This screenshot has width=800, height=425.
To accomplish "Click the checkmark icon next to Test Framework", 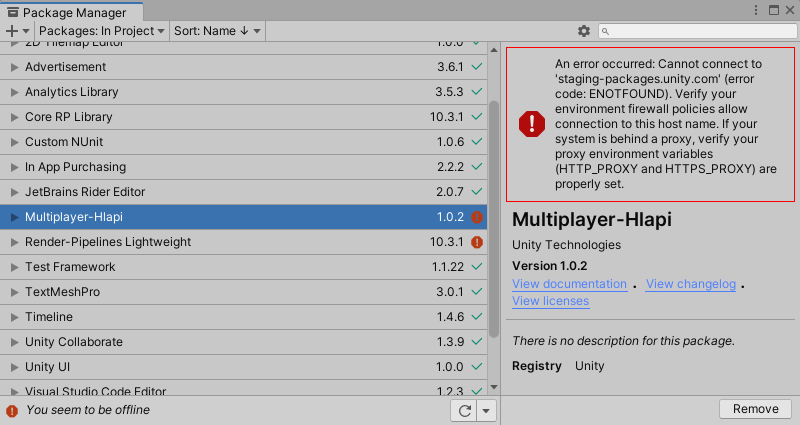I will [477, 267].
